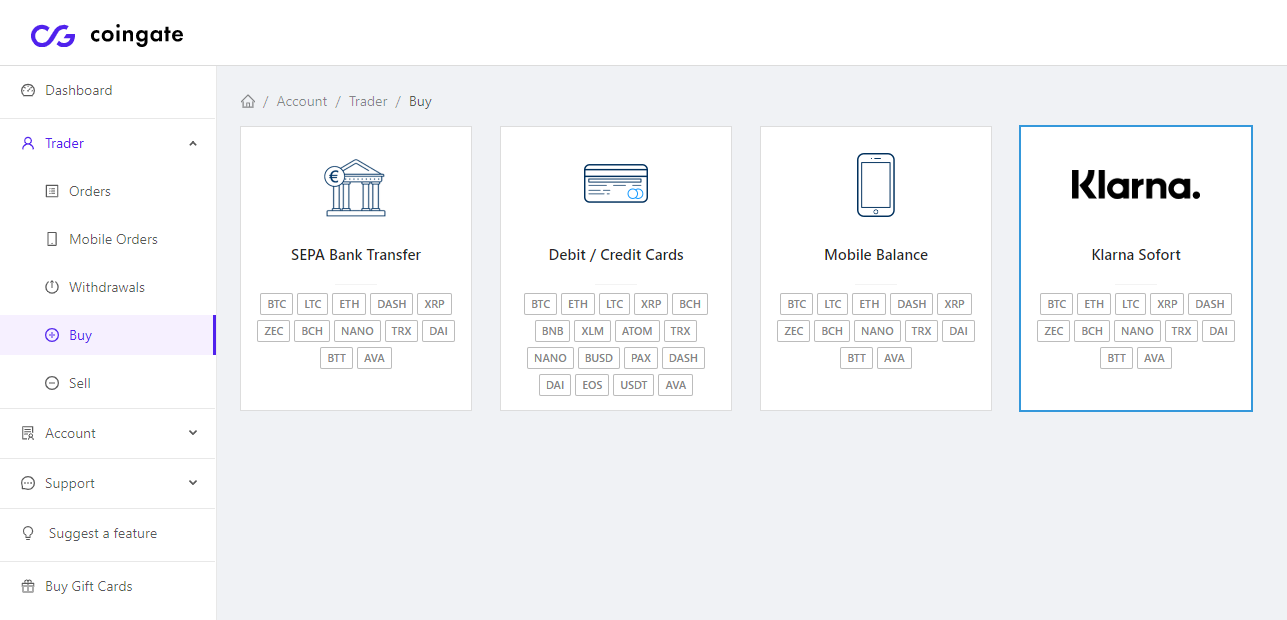Choose SEPA Bank Transfer title
1287x620 pixels.
356,255
